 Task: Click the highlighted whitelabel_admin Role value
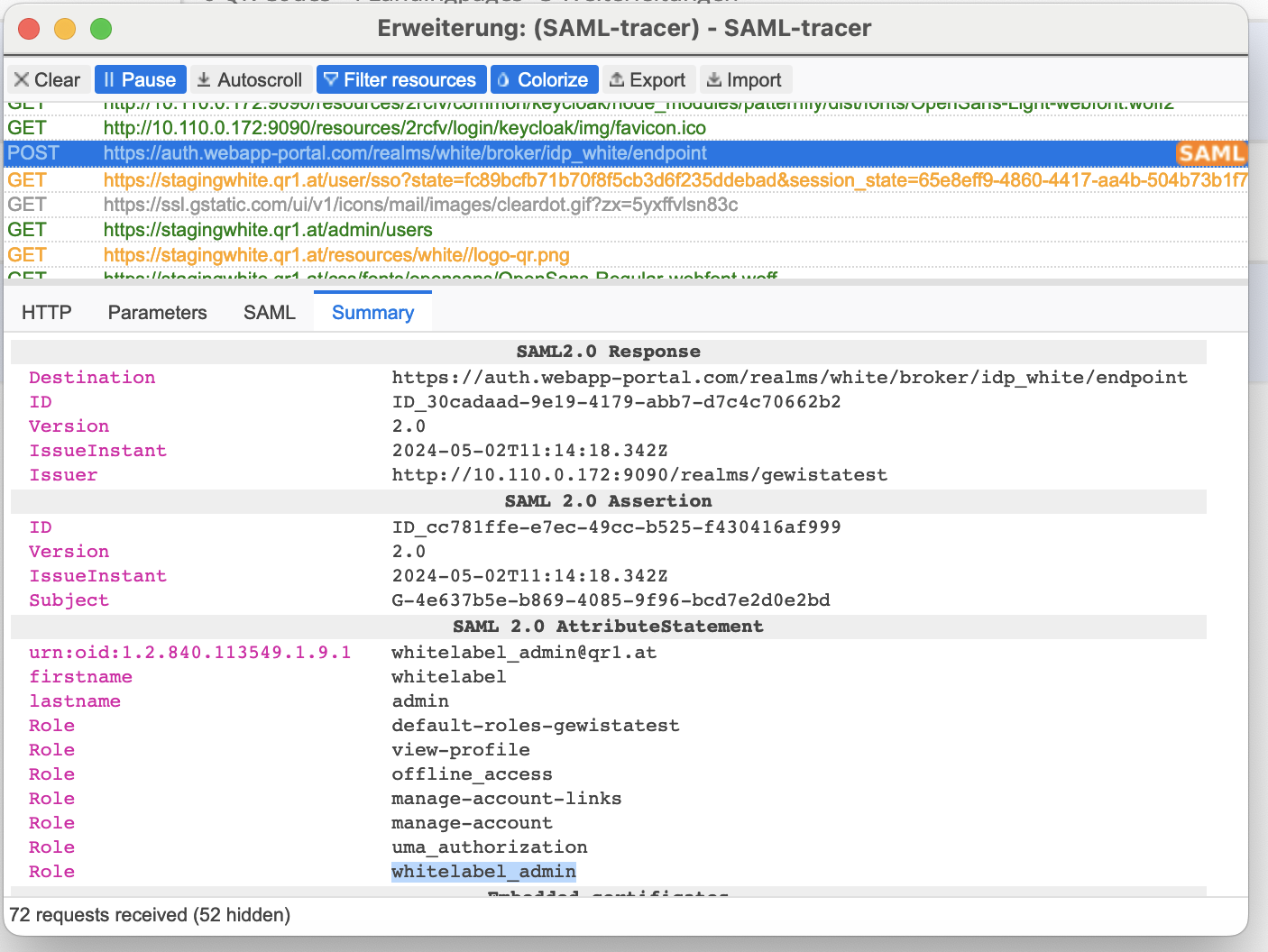point(483,871)
